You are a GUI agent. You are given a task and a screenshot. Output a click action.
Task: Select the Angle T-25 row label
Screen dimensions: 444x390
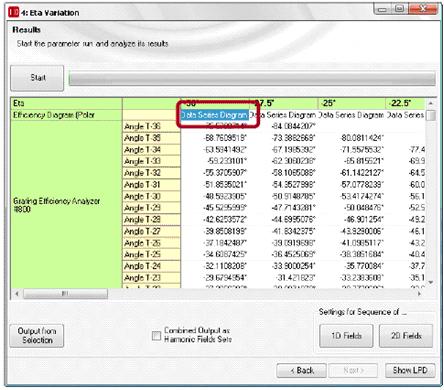pyautogui.click(x=151, y=255)
